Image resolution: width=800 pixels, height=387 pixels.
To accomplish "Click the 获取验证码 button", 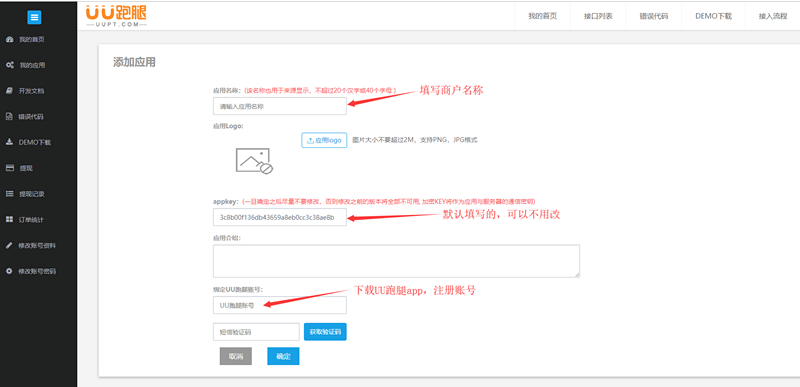I will point(325,332).
